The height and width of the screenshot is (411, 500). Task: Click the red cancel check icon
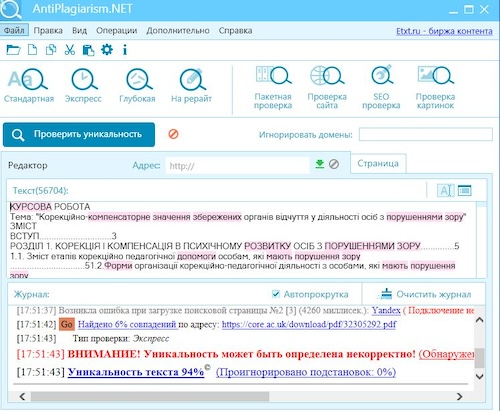[173, 134]
